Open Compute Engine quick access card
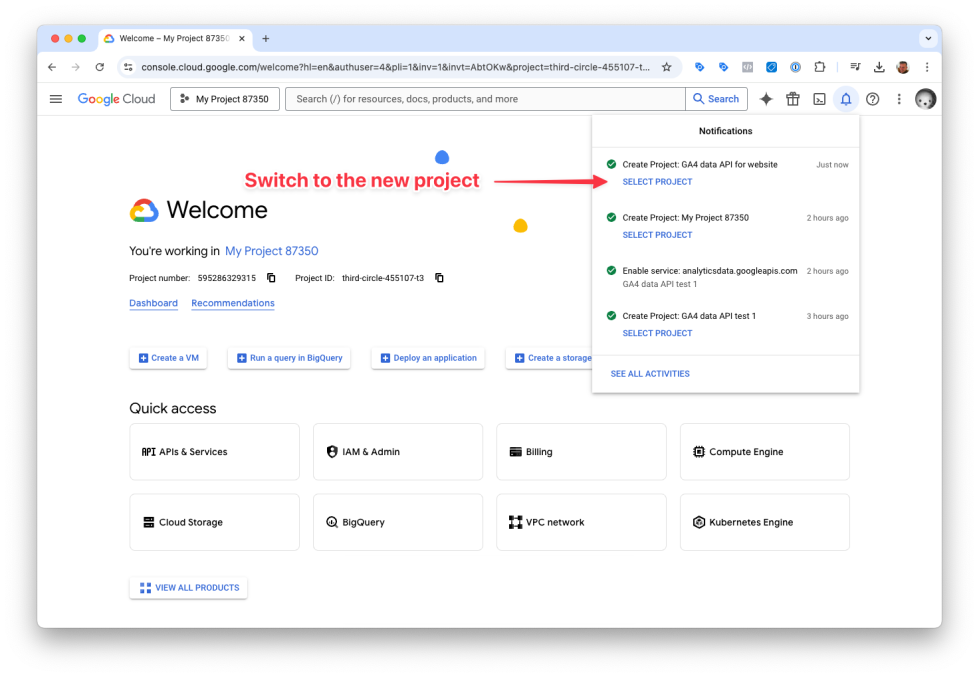The width and height of the screenshot is (979, 677). (765, 452)
